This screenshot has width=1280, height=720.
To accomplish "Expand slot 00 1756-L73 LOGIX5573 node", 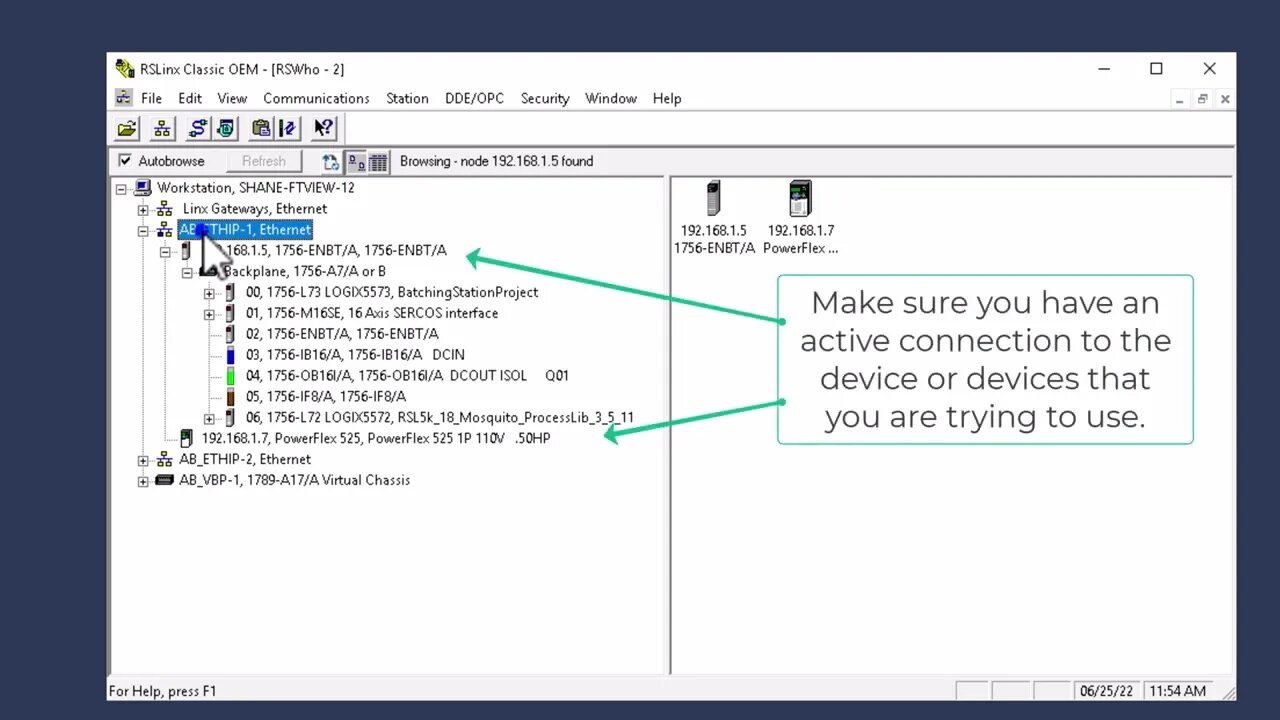I will pyautogui.click(x=209, y=293).
